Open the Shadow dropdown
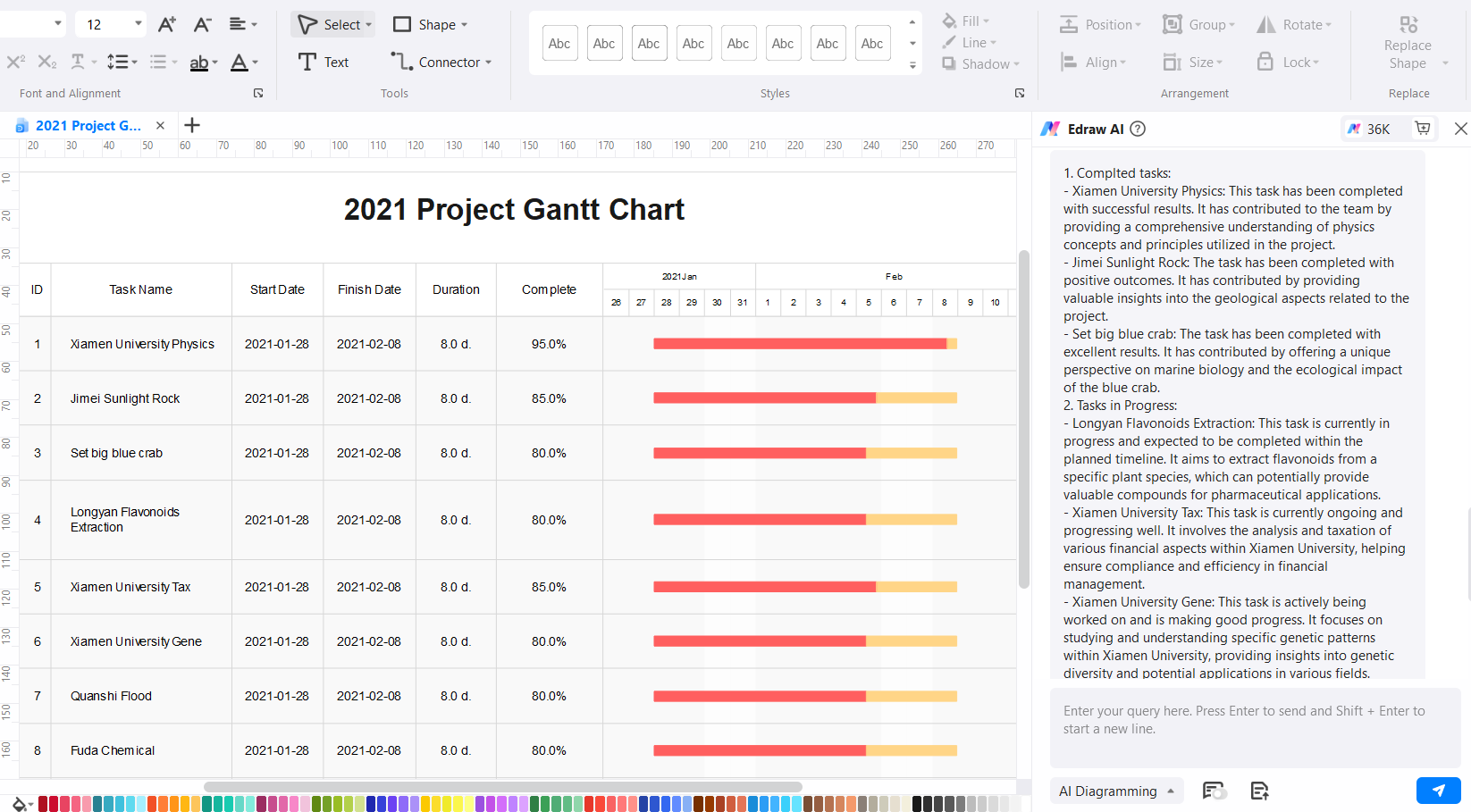This screenshot has width=1471, height=812. point(980,63)
